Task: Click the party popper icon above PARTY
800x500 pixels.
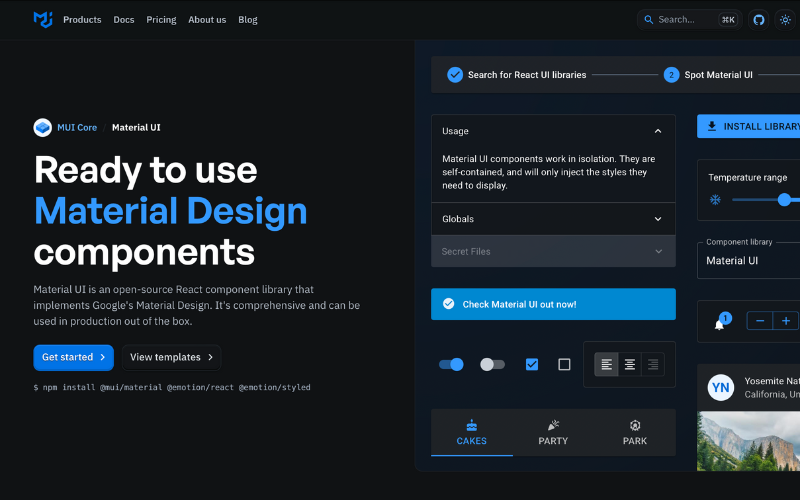Action: click(553, 425)
